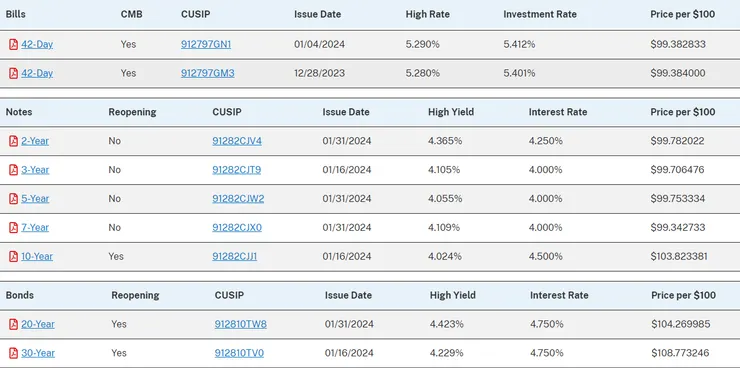Open the 2-Year note link
740x368 pixels.
tap(35, 141)
